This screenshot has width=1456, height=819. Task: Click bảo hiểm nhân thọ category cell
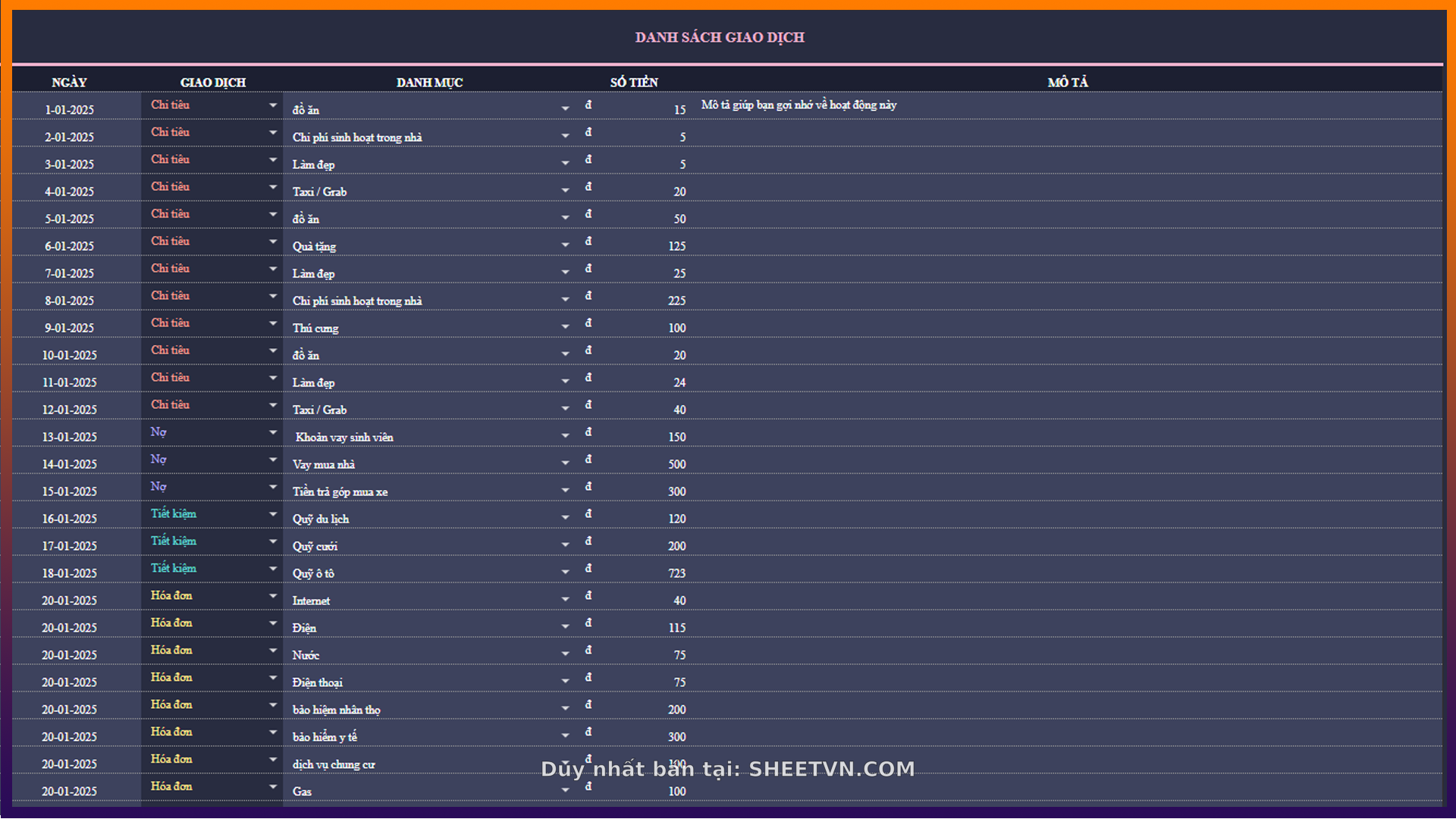(x=337, y=710)
